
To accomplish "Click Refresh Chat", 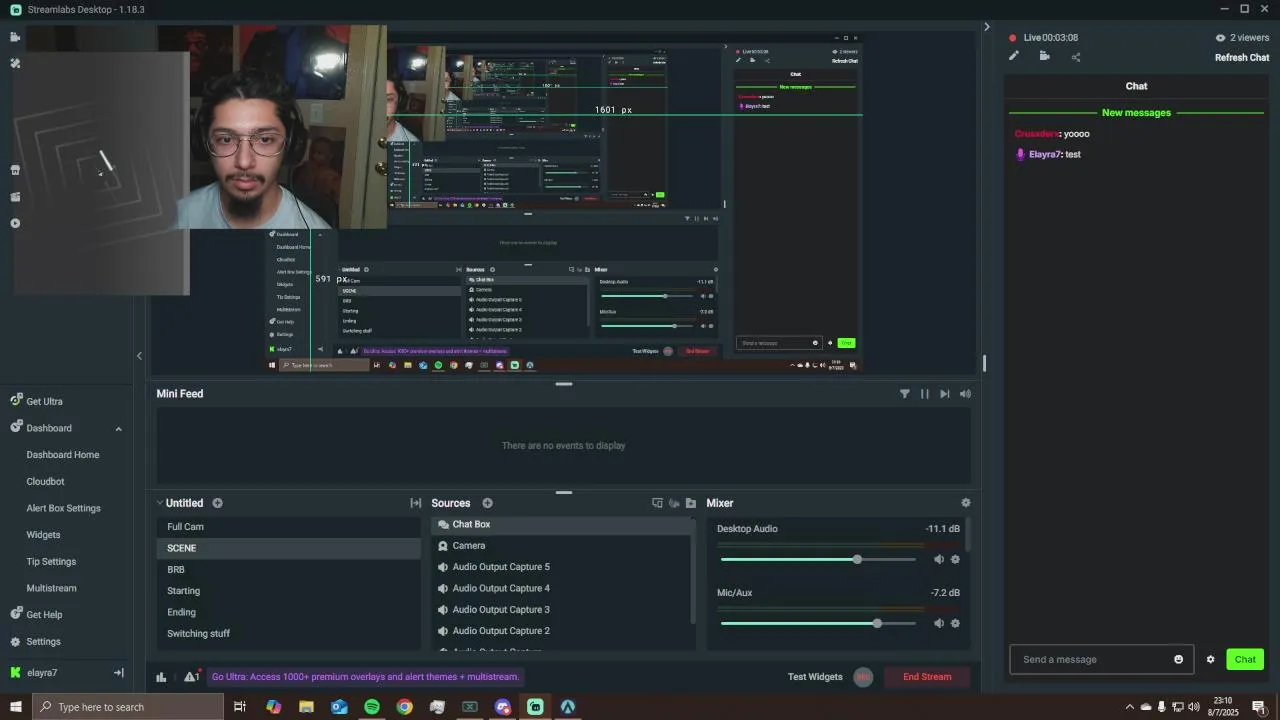I will [x=1242, y=58].
